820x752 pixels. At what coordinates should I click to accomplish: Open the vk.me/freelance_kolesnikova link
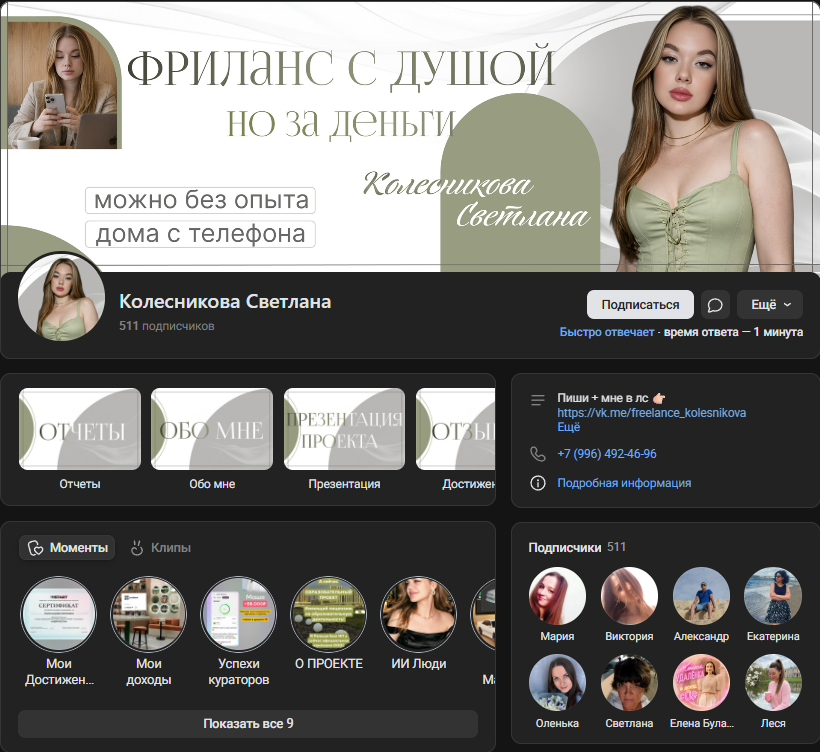tap(652, 413)
